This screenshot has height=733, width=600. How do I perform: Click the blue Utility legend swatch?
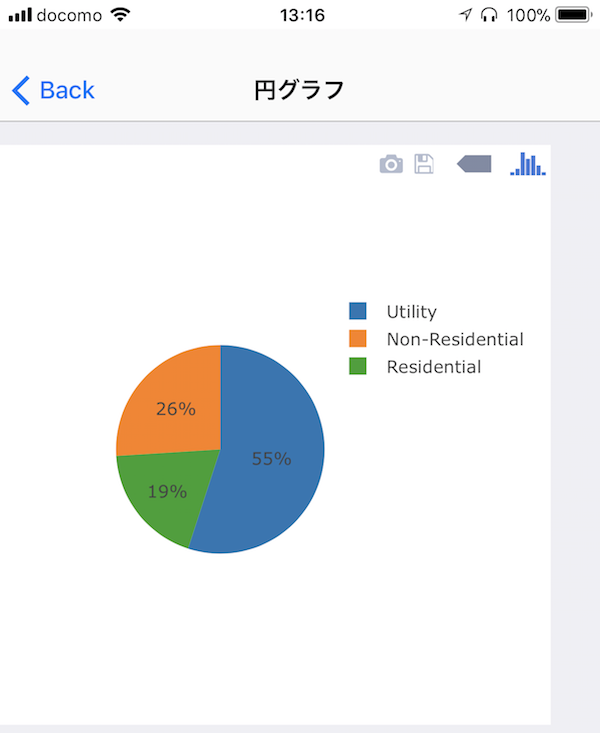[358, 311]
